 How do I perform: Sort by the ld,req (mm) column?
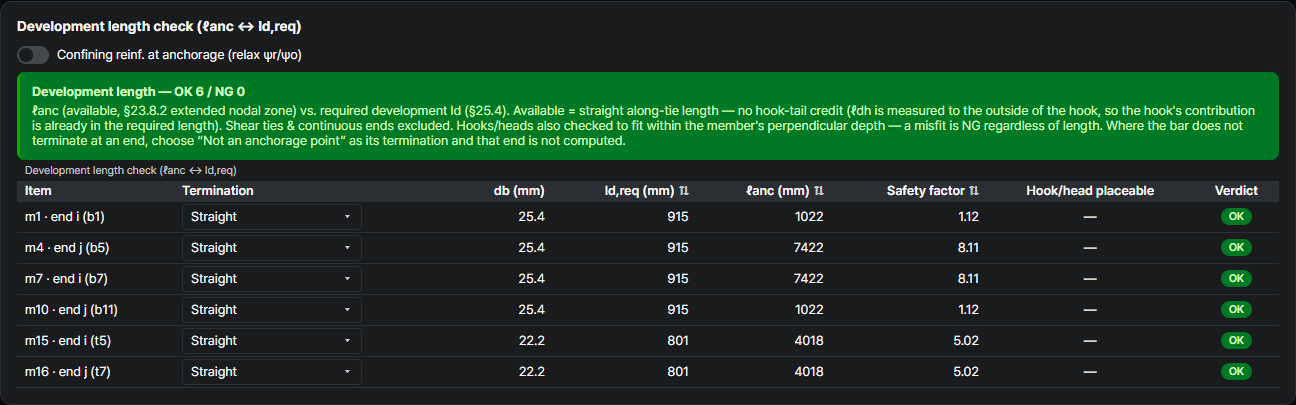tap(647, 190)
